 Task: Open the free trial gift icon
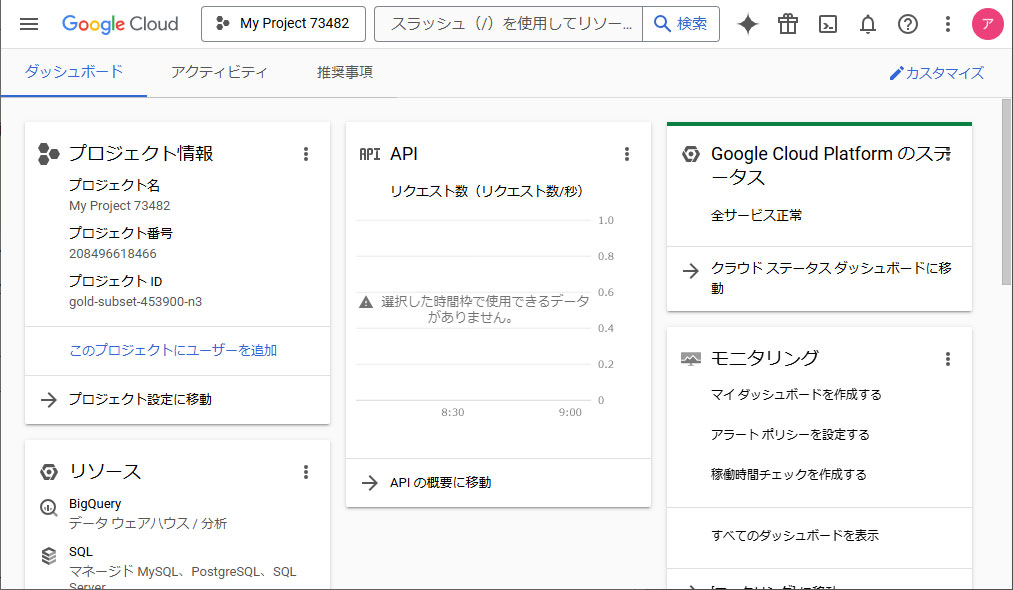tap(788, 24)
